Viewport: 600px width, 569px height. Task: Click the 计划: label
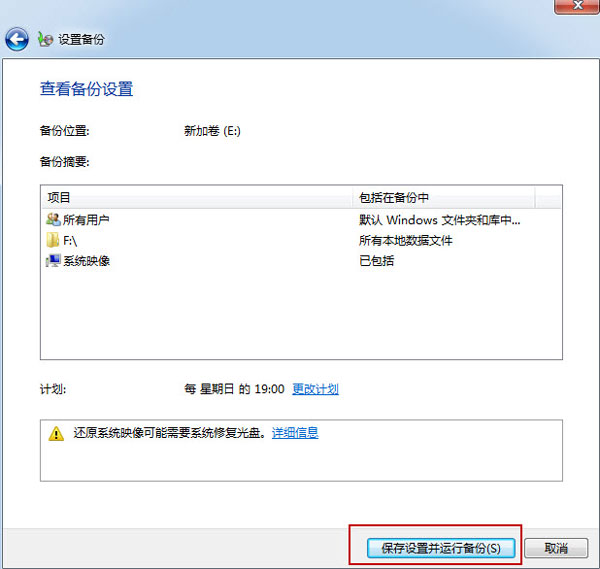[53, 389]
